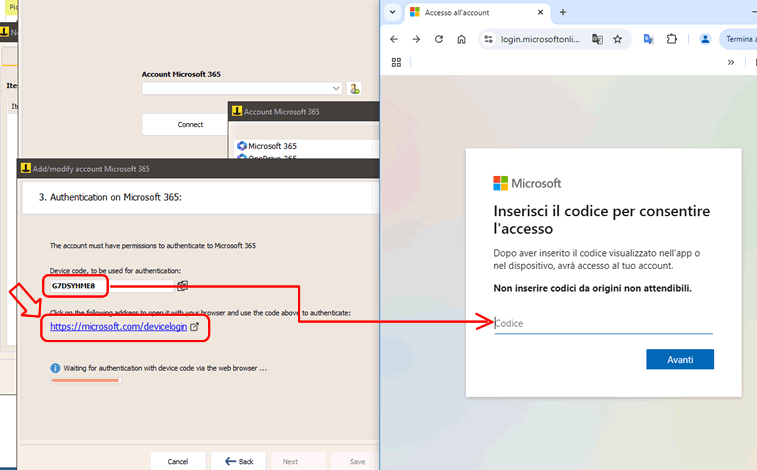Screen dimensions: 757x470
Task: Reload the browser page
Action: tap(439, 39)
